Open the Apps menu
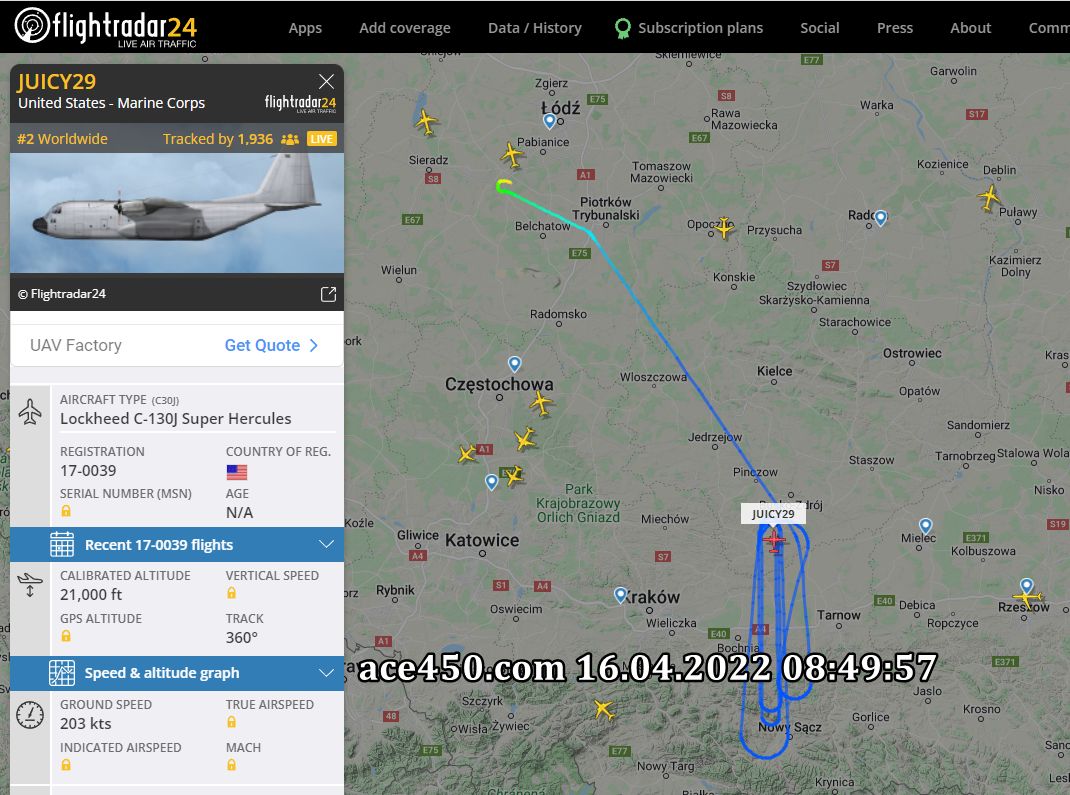Screen dimensions: 1070x795 tap(305, 28)
